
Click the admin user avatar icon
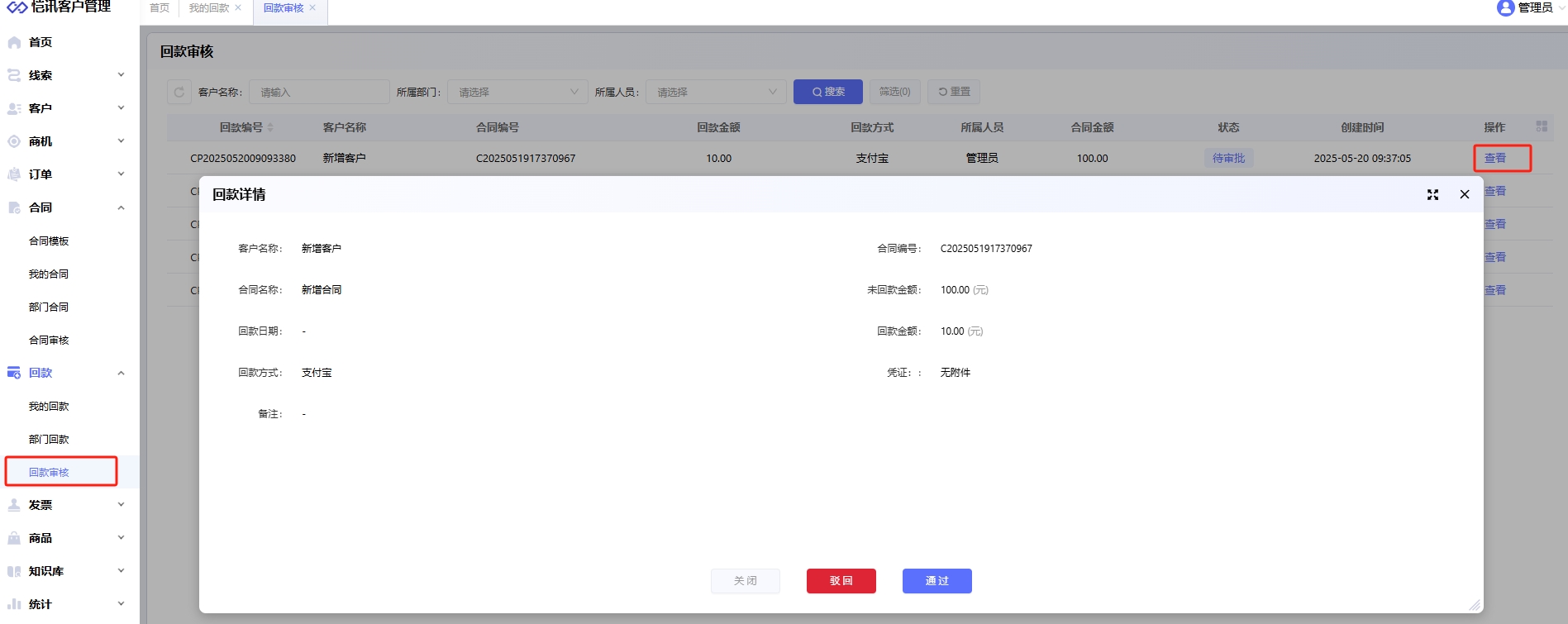pos(1505,7)
